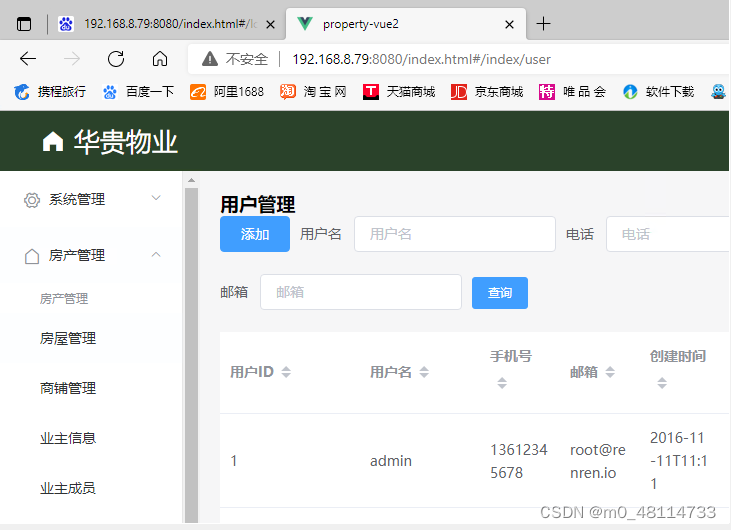Click the browser back arrow

pyautogui.click(x=28, y=59)
